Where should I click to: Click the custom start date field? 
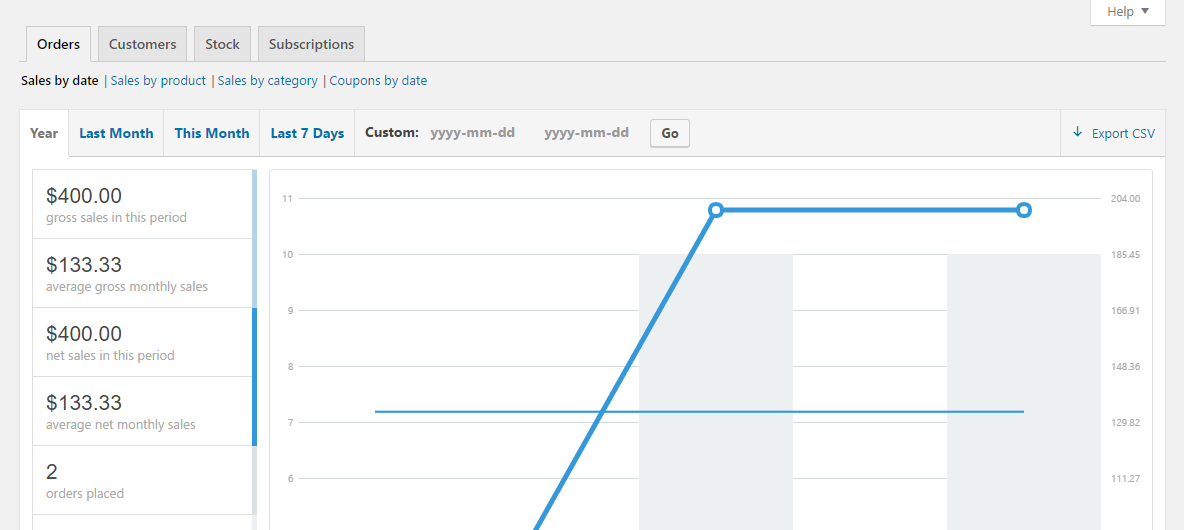[x=473, y=133]
